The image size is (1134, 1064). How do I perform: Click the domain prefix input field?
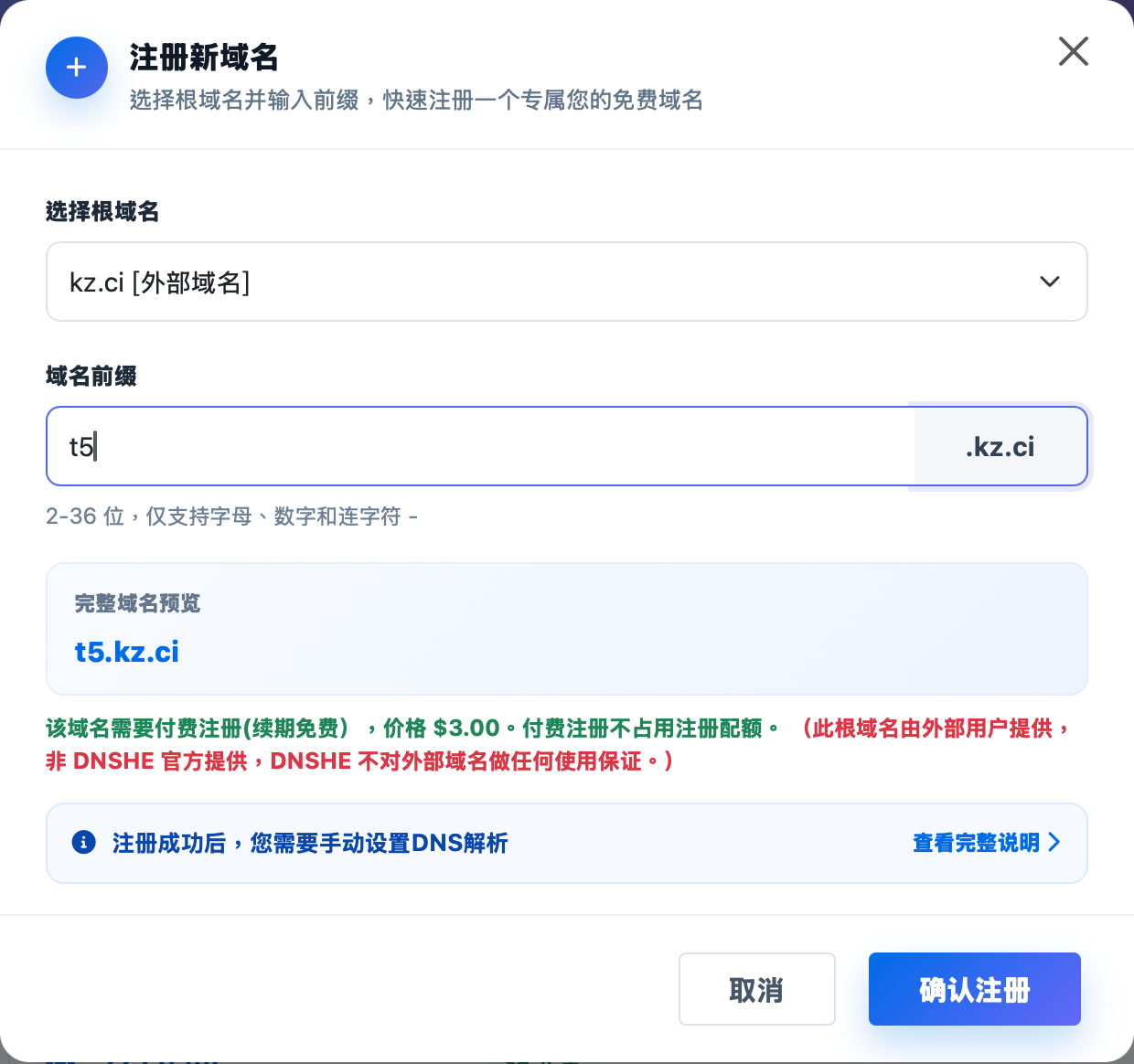tap(481, 446)
